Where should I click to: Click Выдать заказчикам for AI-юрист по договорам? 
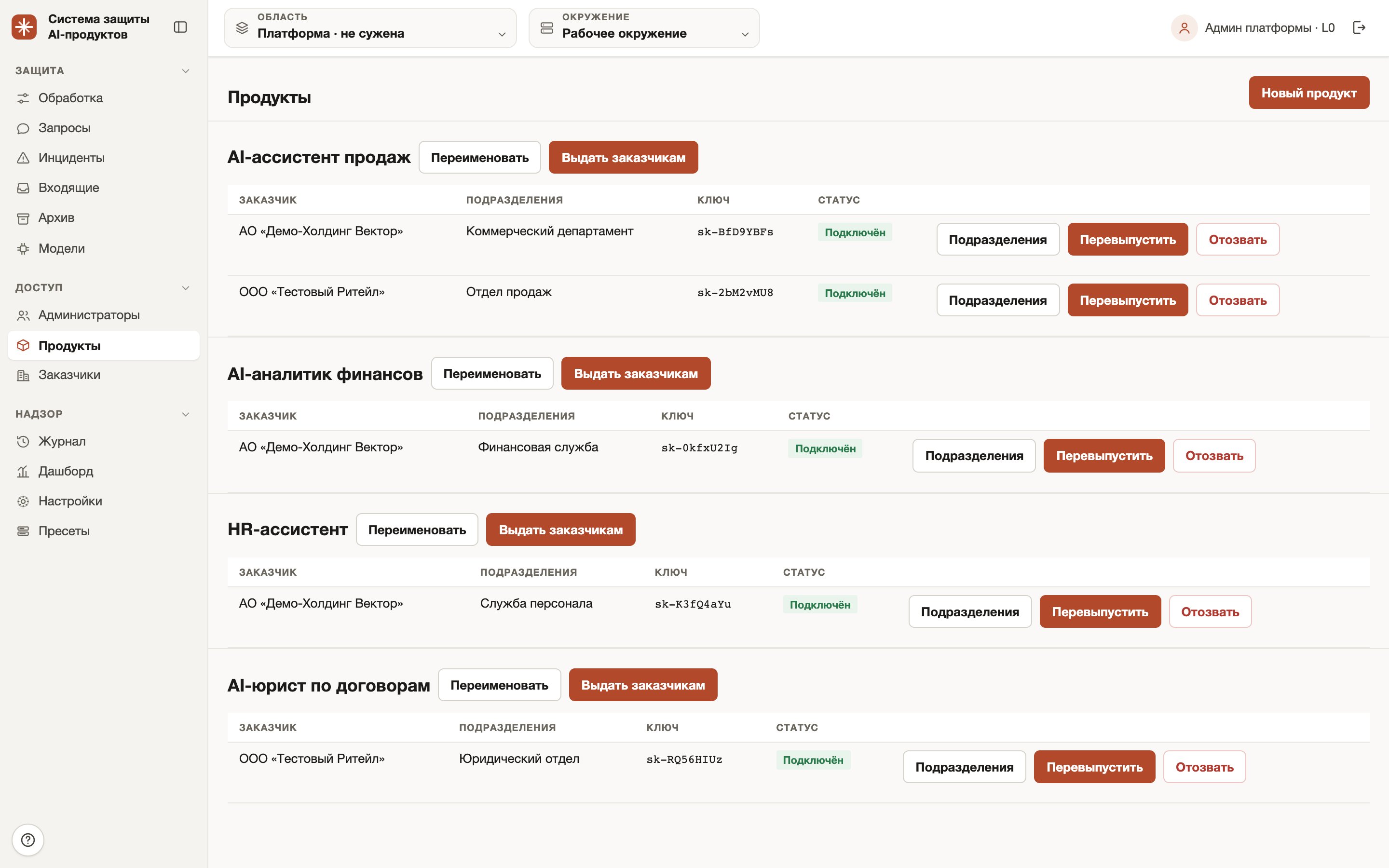(643, 685)
